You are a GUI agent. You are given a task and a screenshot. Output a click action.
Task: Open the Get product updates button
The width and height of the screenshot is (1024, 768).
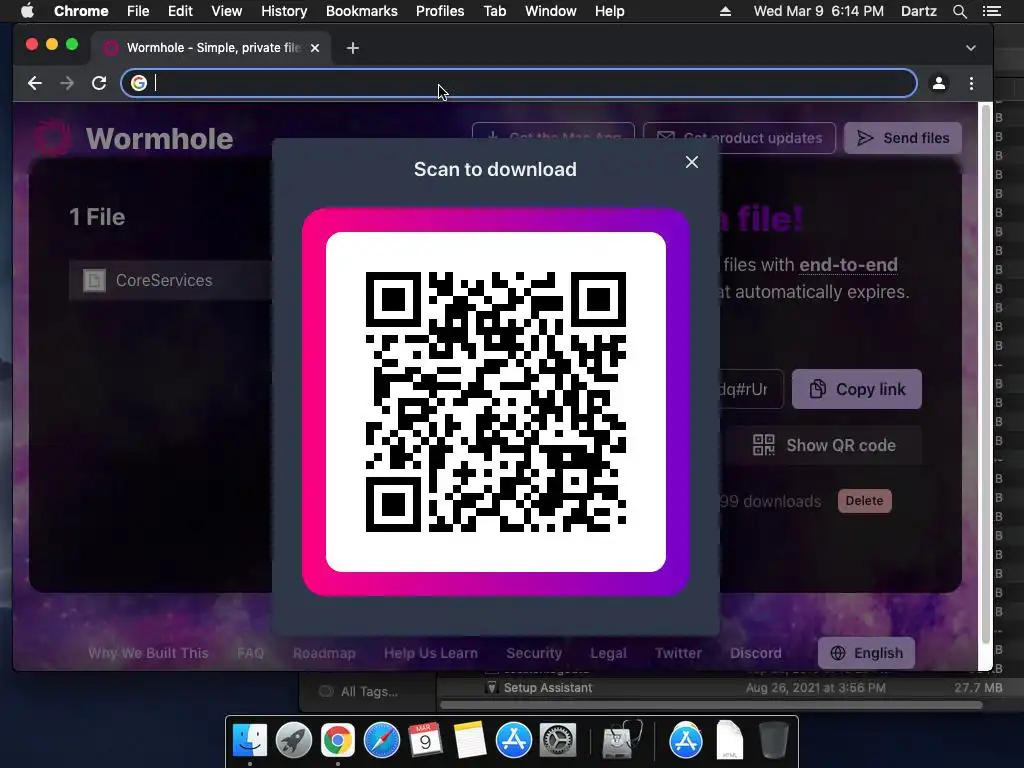[x=739, y=138]
